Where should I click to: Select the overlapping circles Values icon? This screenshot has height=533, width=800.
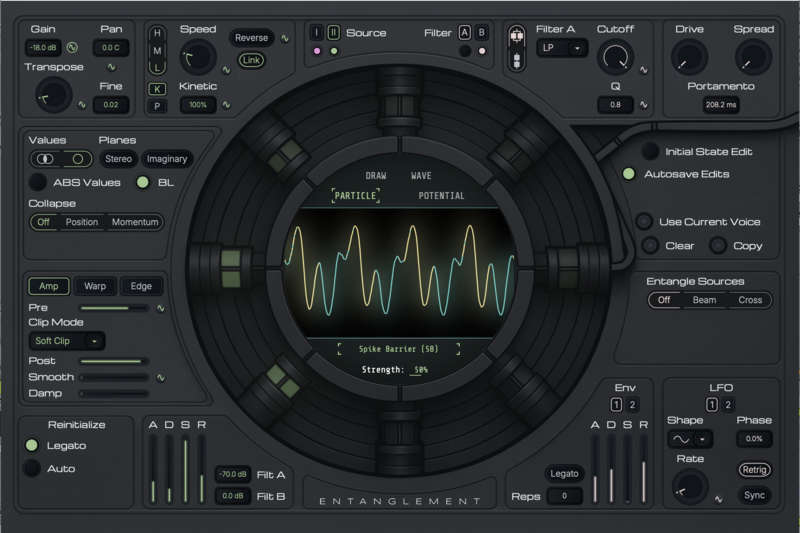point(46,159)
